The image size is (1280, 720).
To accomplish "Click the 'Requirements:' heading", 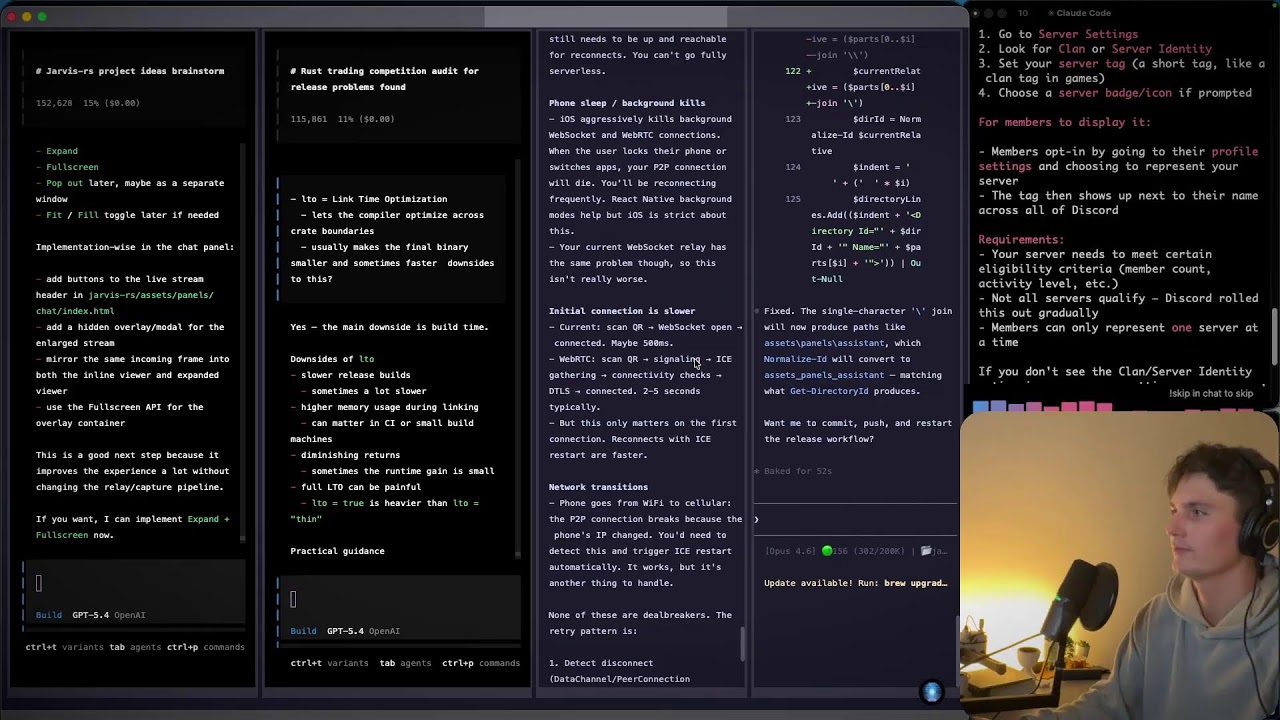I will [1021, 240].
